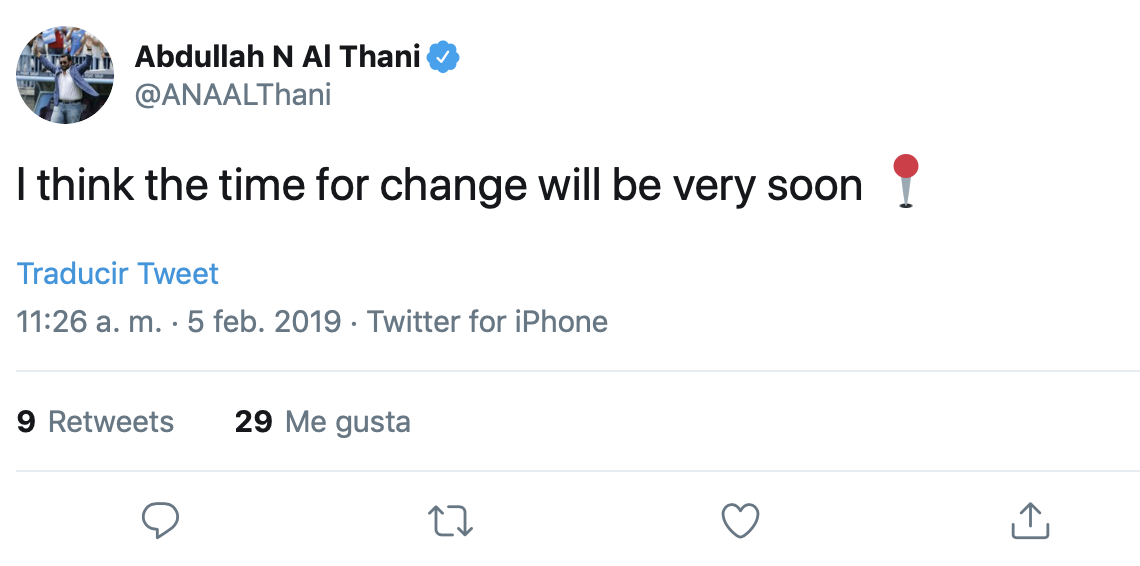This screenshot has height=566, width=1140.
Task: Like the tweet with the heart icon
Action: pyautogui.click(x=740, y=520)
